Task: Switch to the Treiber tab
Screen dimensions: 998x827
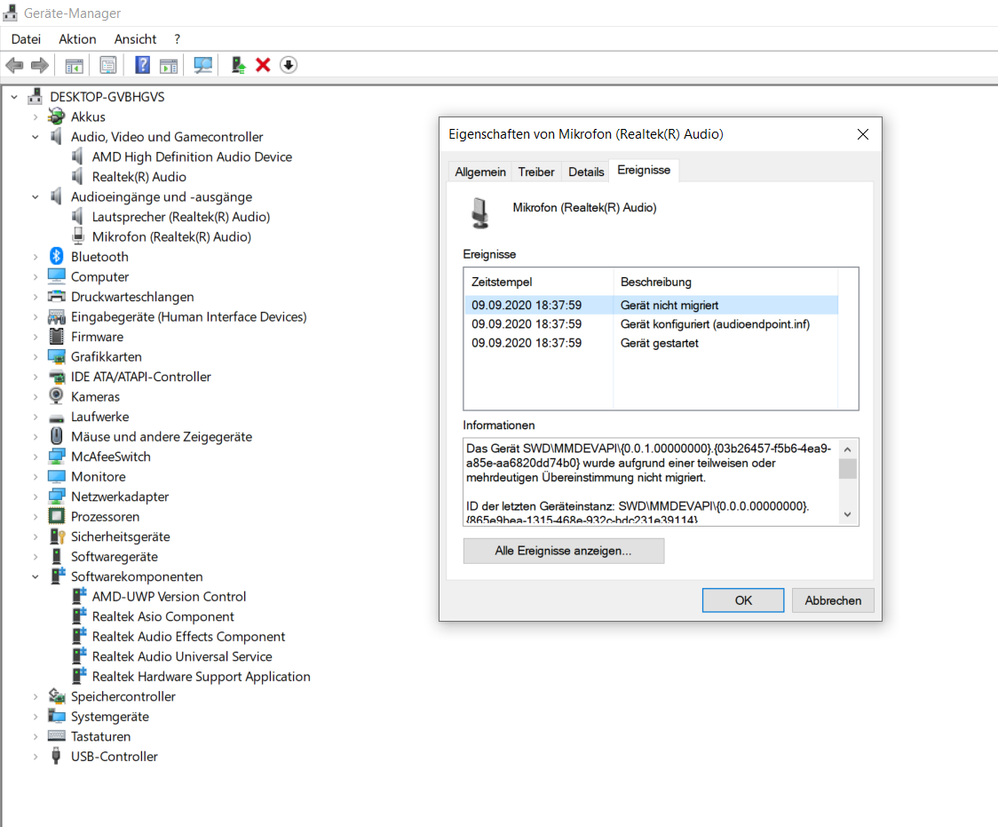Action: [536, 172]
